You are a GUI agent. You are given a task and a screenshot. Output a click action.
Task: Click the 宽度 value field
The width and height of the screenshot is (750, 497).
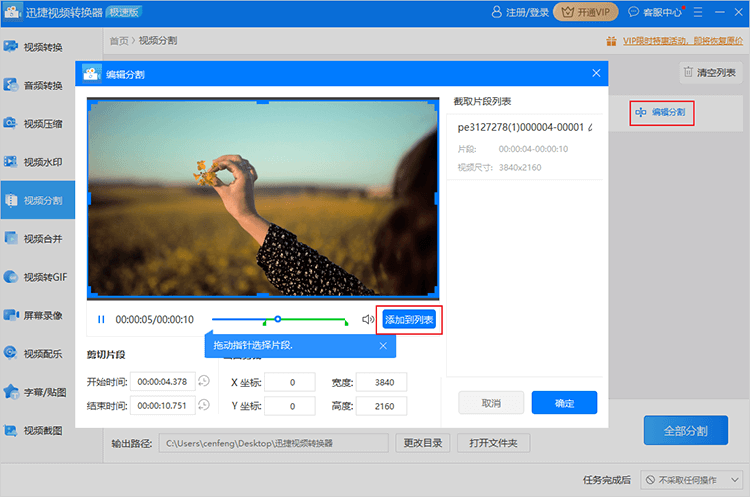377,382
